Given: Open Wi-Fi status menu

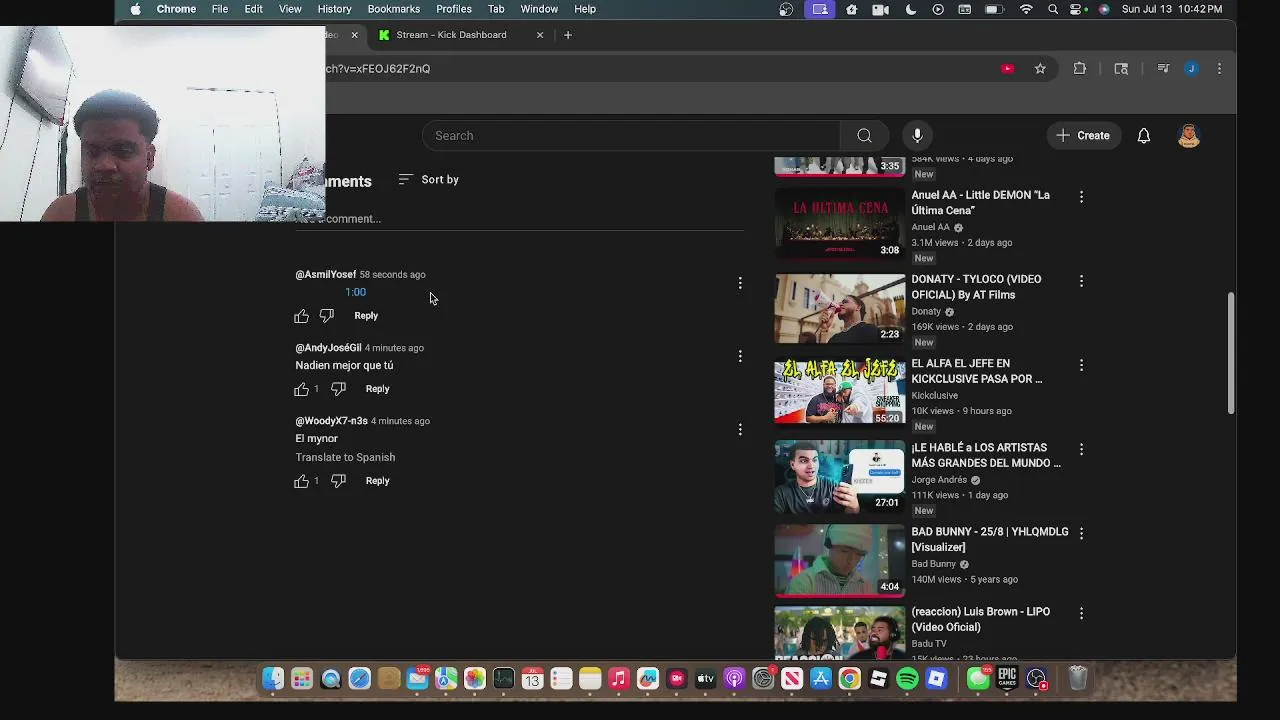Looking at the screenshot, I should 1026,9.
